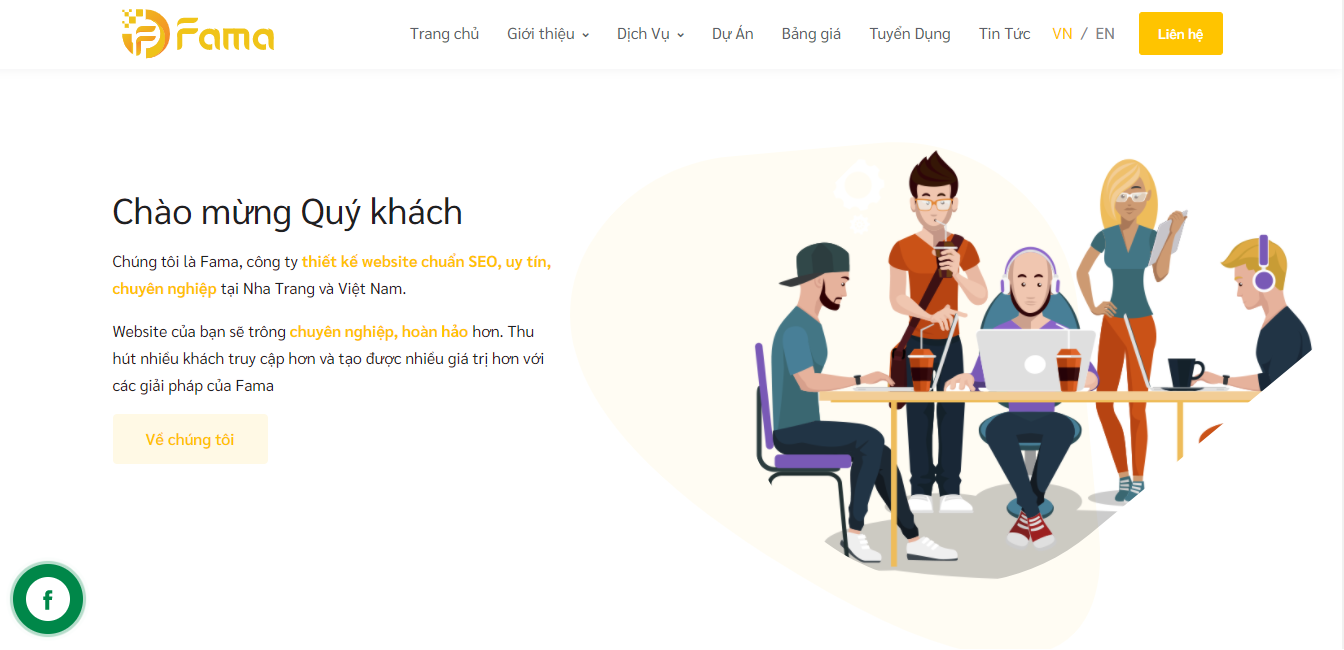Click the Fama logo icon
This screenshot has height=650, width=1344.
(x=146, y=33)
